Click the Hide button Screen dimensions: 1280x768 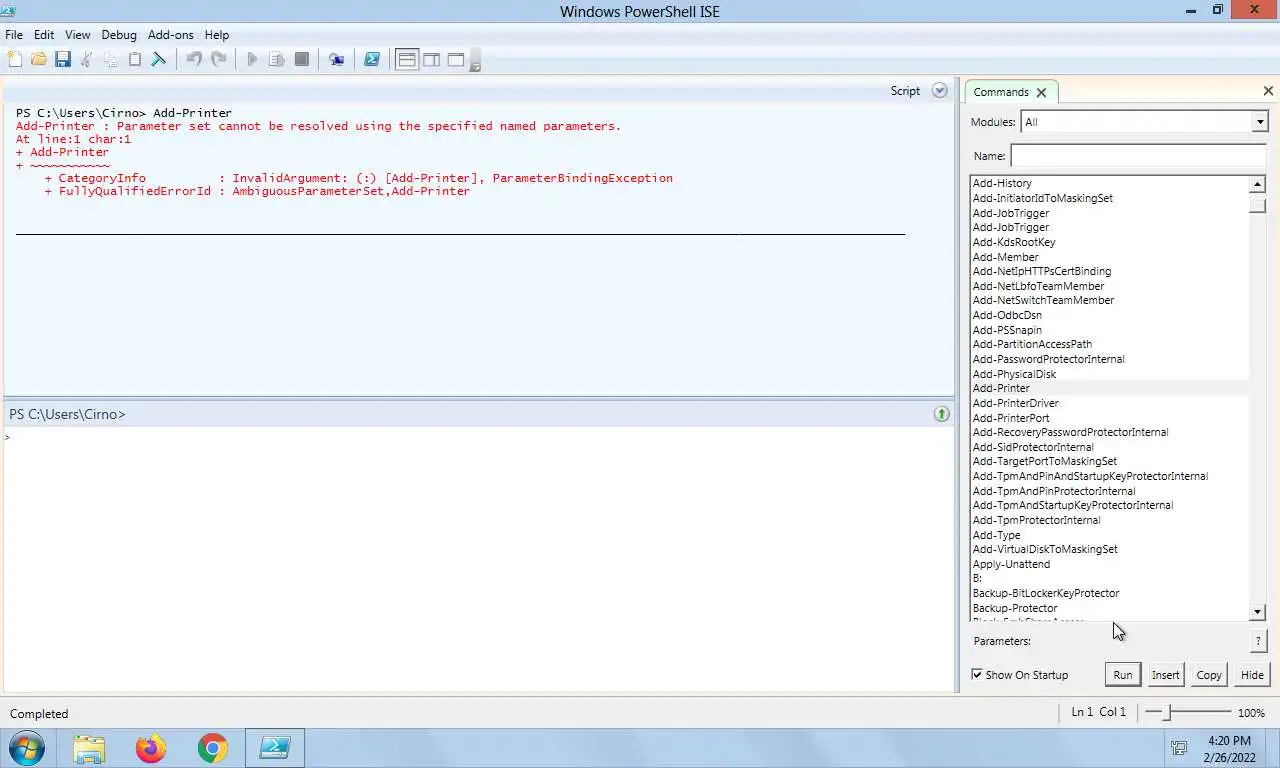pyautogui.click(x=1252, y=675)
